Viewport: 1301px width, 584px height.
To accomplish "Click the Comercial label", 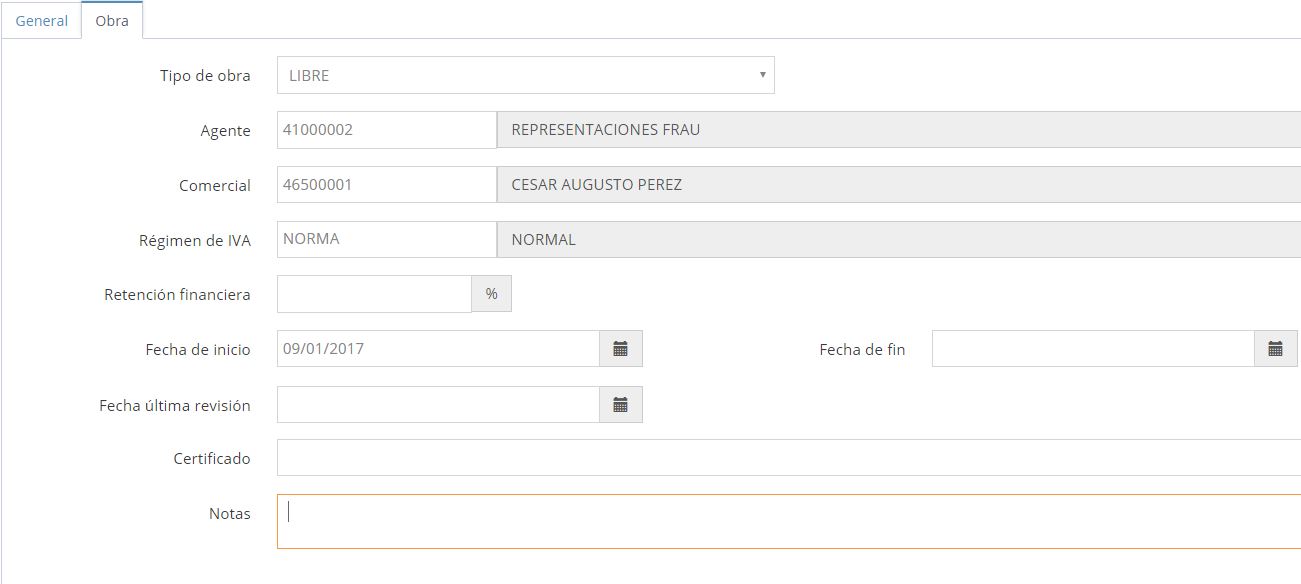I will click(215, 186).
